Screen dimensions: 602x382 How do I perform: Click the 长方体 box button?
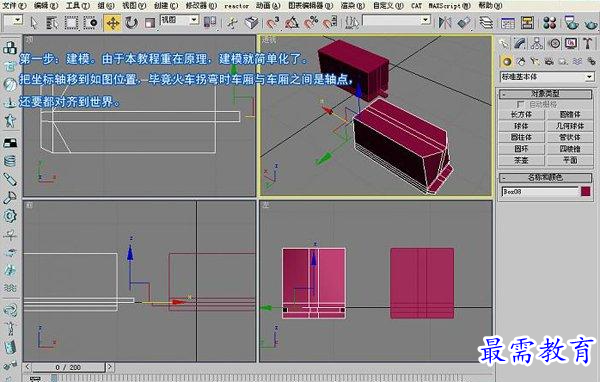click(521, 115)
